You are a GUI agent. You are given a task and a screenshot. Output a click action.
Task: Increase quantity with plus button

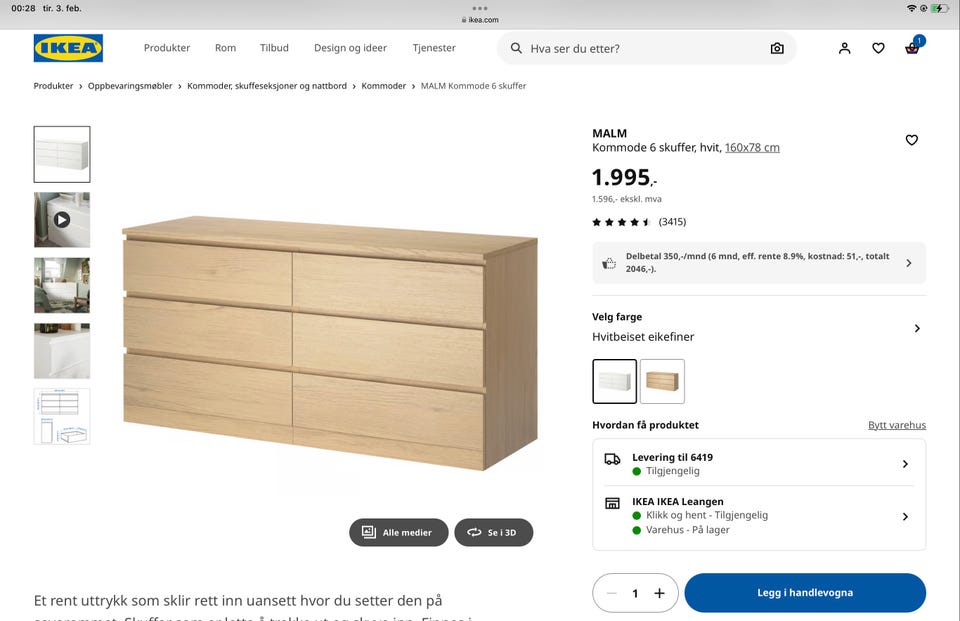[x=659, y=593]
